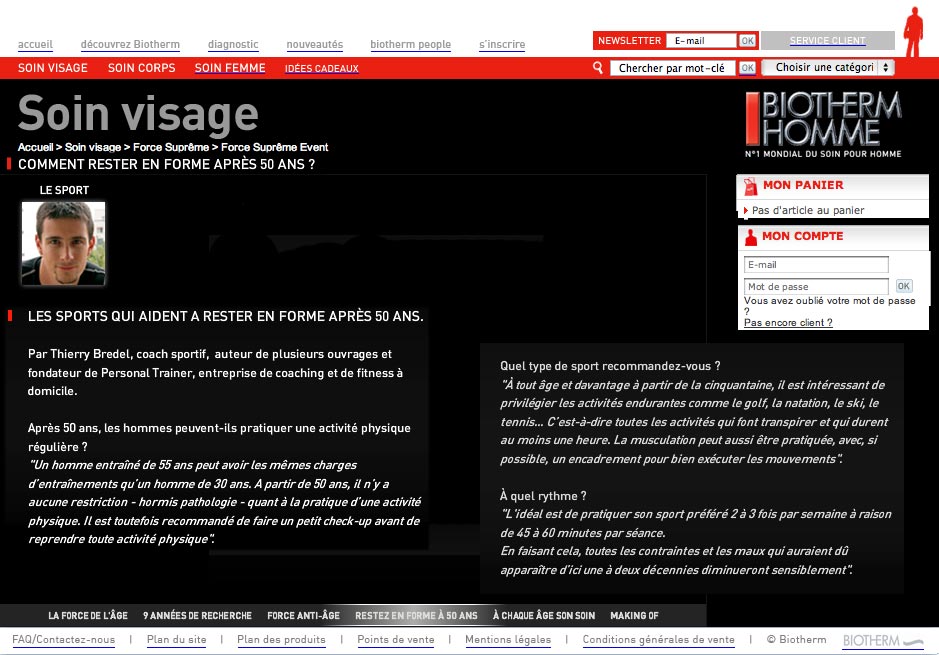Click Force Suprême in the breadcrumb
The height and width of the screenshot is (655, 939).
171,147
